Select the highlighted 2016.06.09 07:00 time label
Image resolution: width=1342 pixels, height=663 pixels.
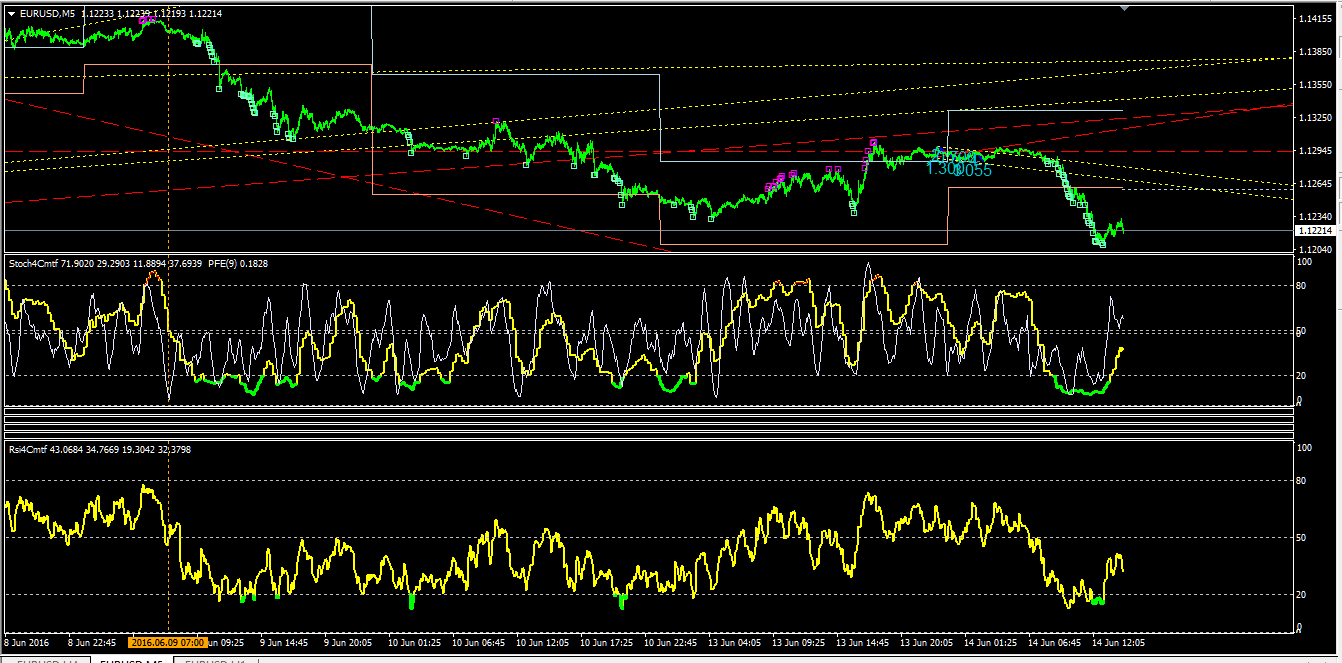(x=169, y=642)
